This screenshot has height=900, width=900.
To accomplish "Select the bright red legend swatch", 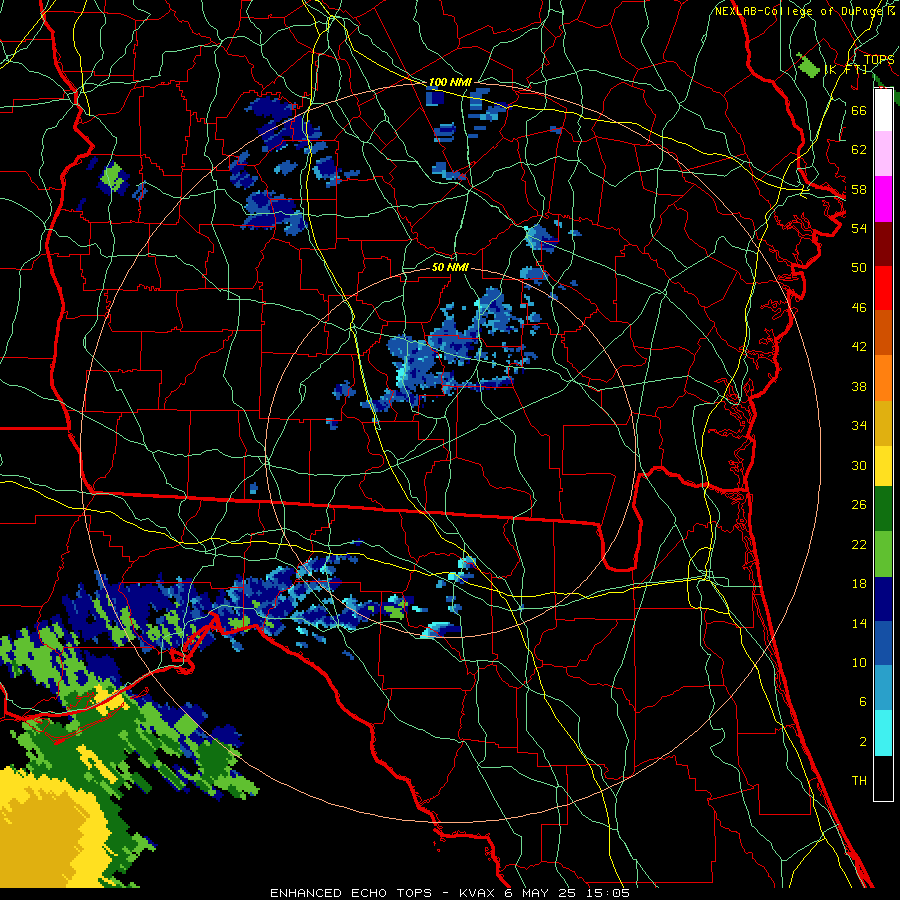I will point(883,288).
